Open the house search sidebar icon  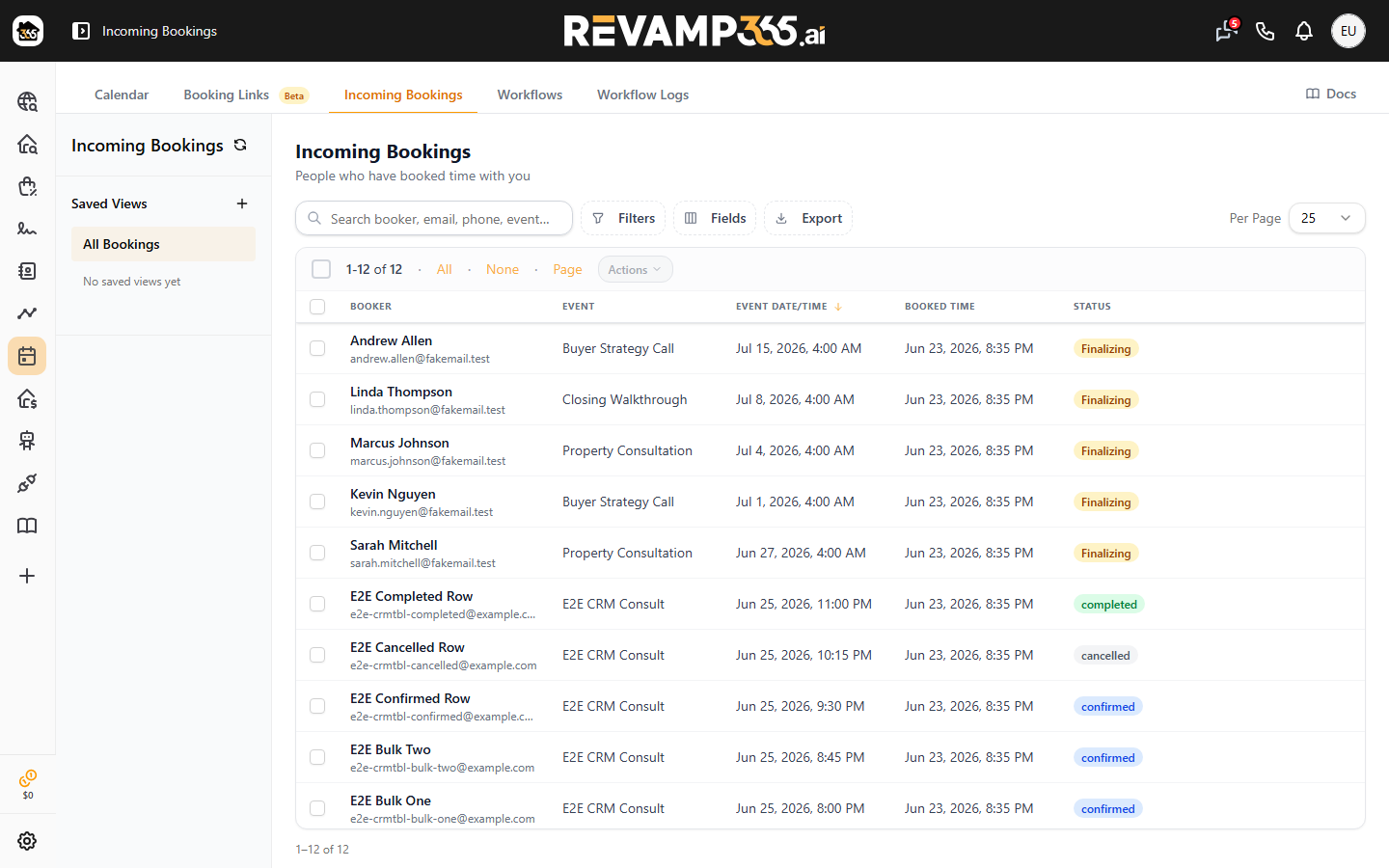tap(27, 144)
